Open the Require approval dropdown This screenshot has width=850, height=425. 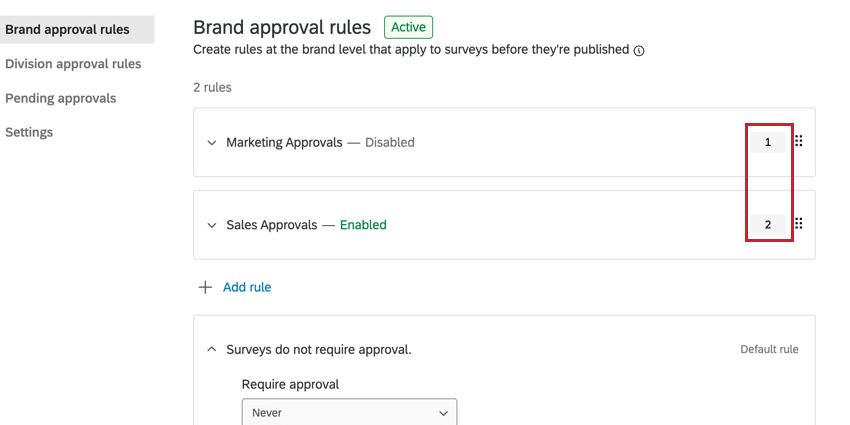pos(349,412)
